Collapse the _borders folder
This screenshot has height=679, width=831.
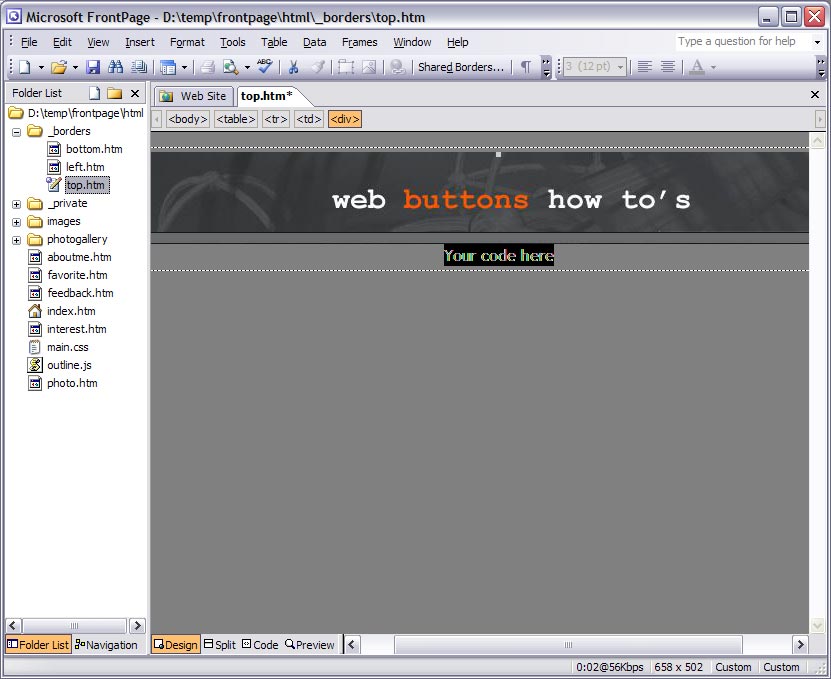[16, 131]
